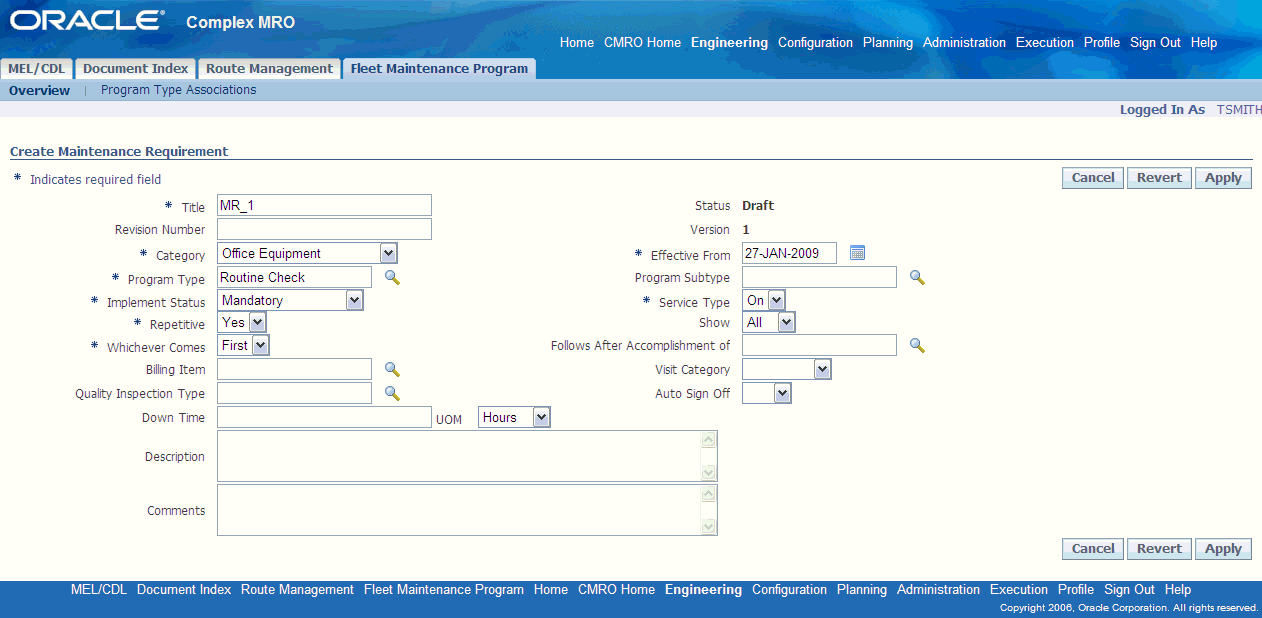This screenshot has width=1262, height=618.
Task: Click Description scrollbar down arrow
Action: pyautogui.click(x=709, y=473)
